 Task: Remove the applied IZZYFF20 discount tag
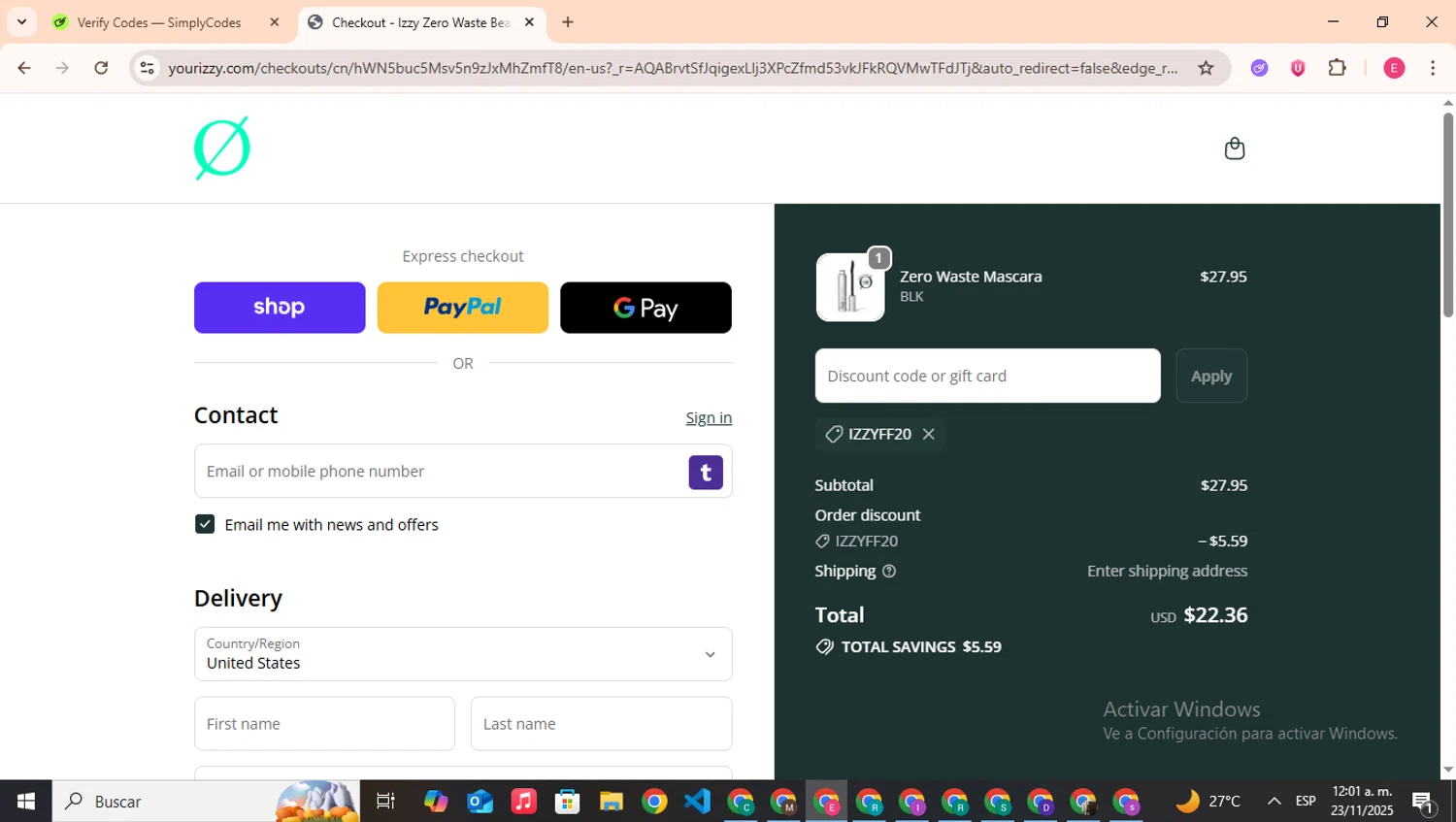point(929,434)
